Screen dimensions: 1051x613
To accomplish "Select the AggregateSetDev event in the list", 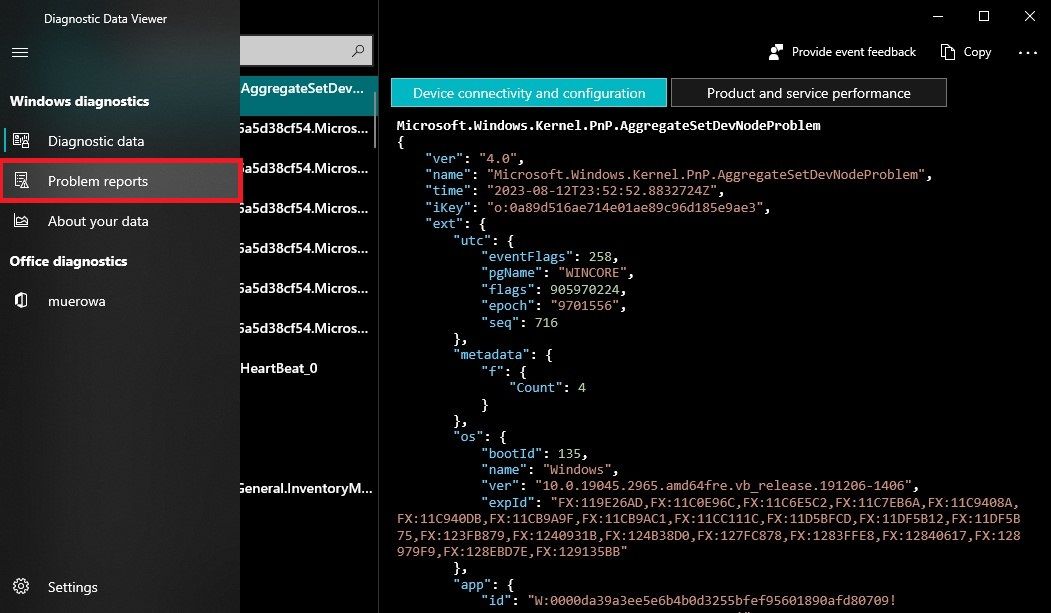I will (x=305, y=88).
